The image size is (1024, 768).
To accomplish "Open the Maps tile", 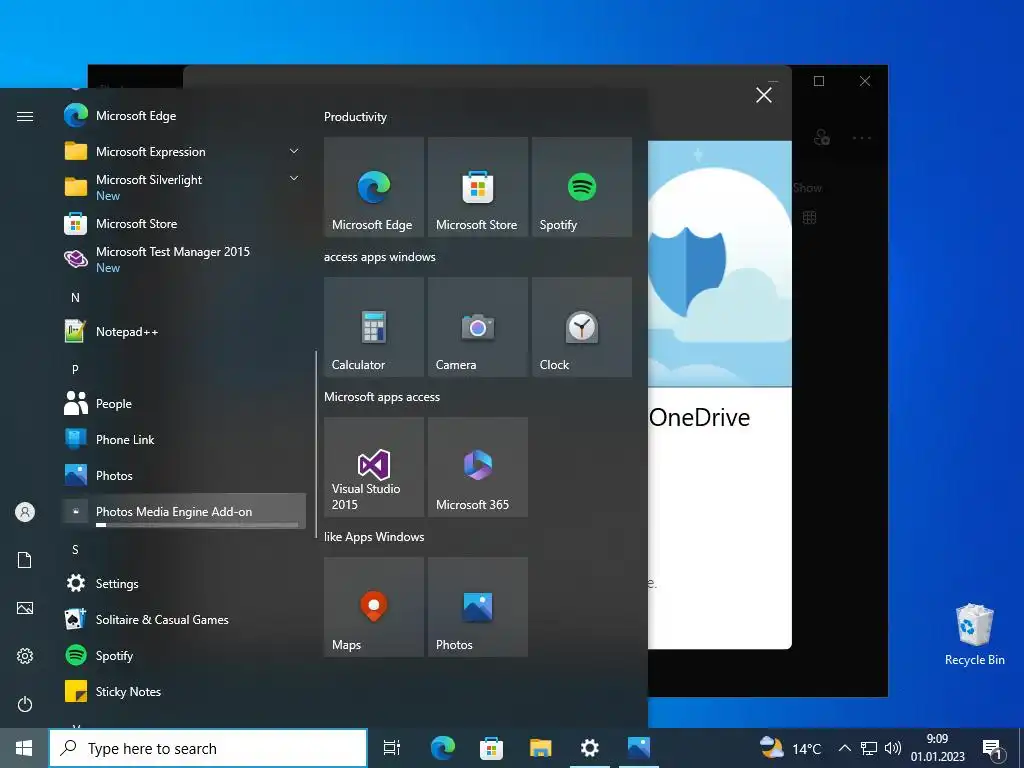I will tap(374, 607).
